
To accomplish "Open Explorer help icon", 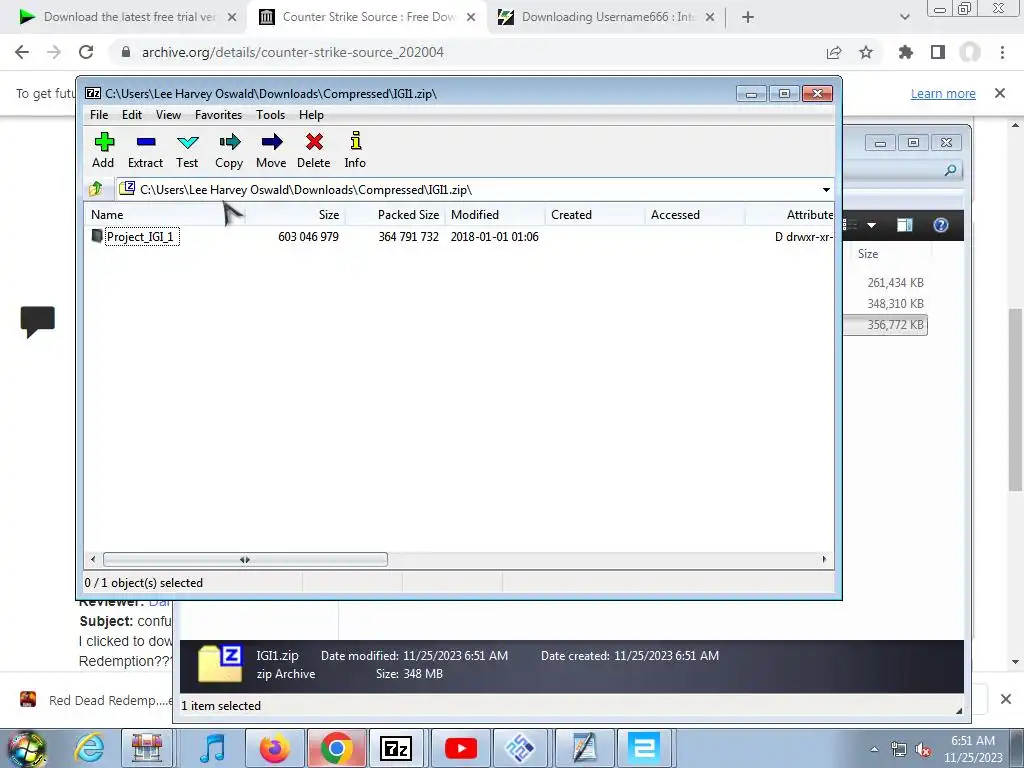I will 940,225.
